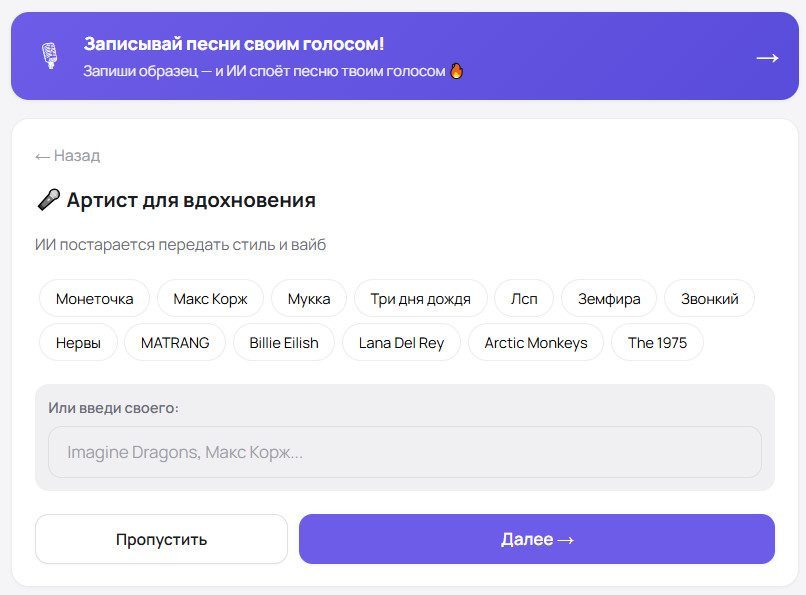This screenshot has height=595, width=806.
Task: Select the 'Три дня дождя' chip
Action: (420, 299)
